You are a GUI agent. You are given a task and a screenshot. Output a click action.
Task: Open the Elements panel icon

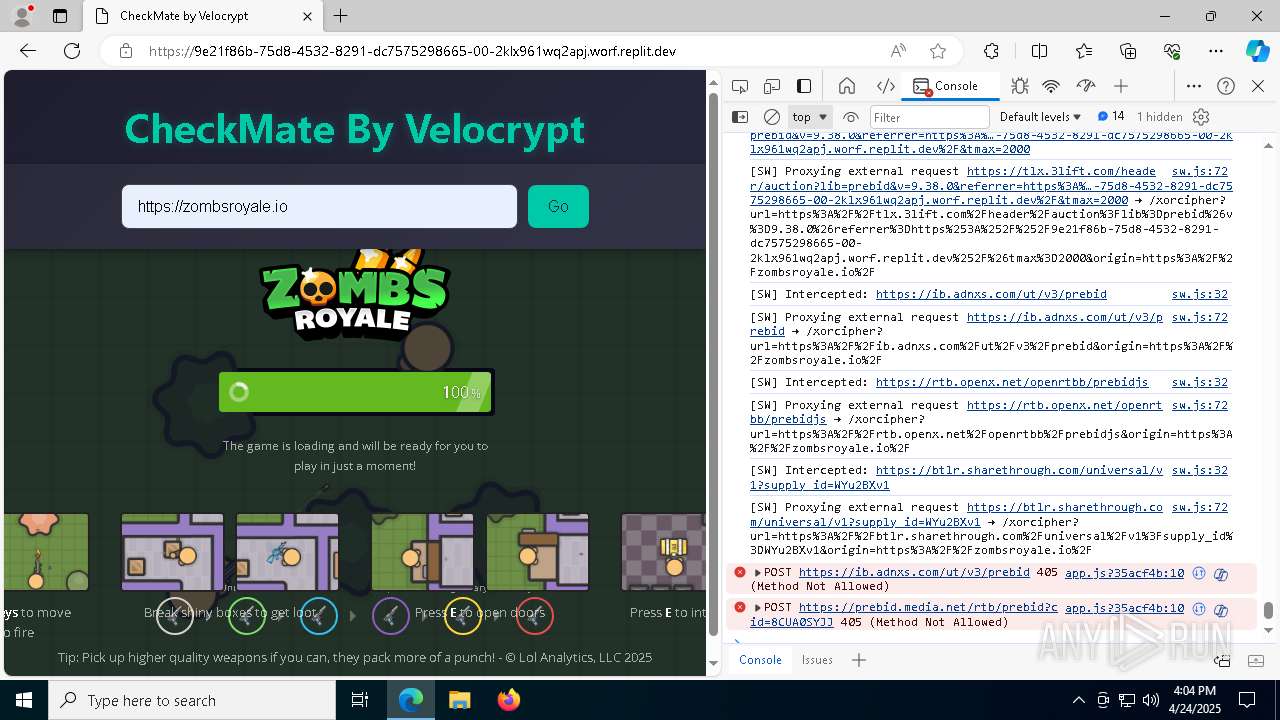885,86
